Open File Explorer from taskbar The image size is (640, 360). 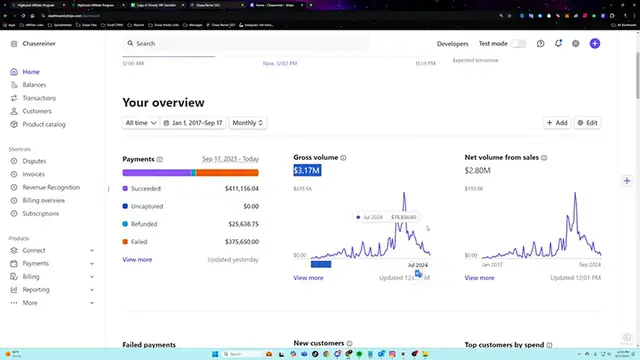click(425, 354)
